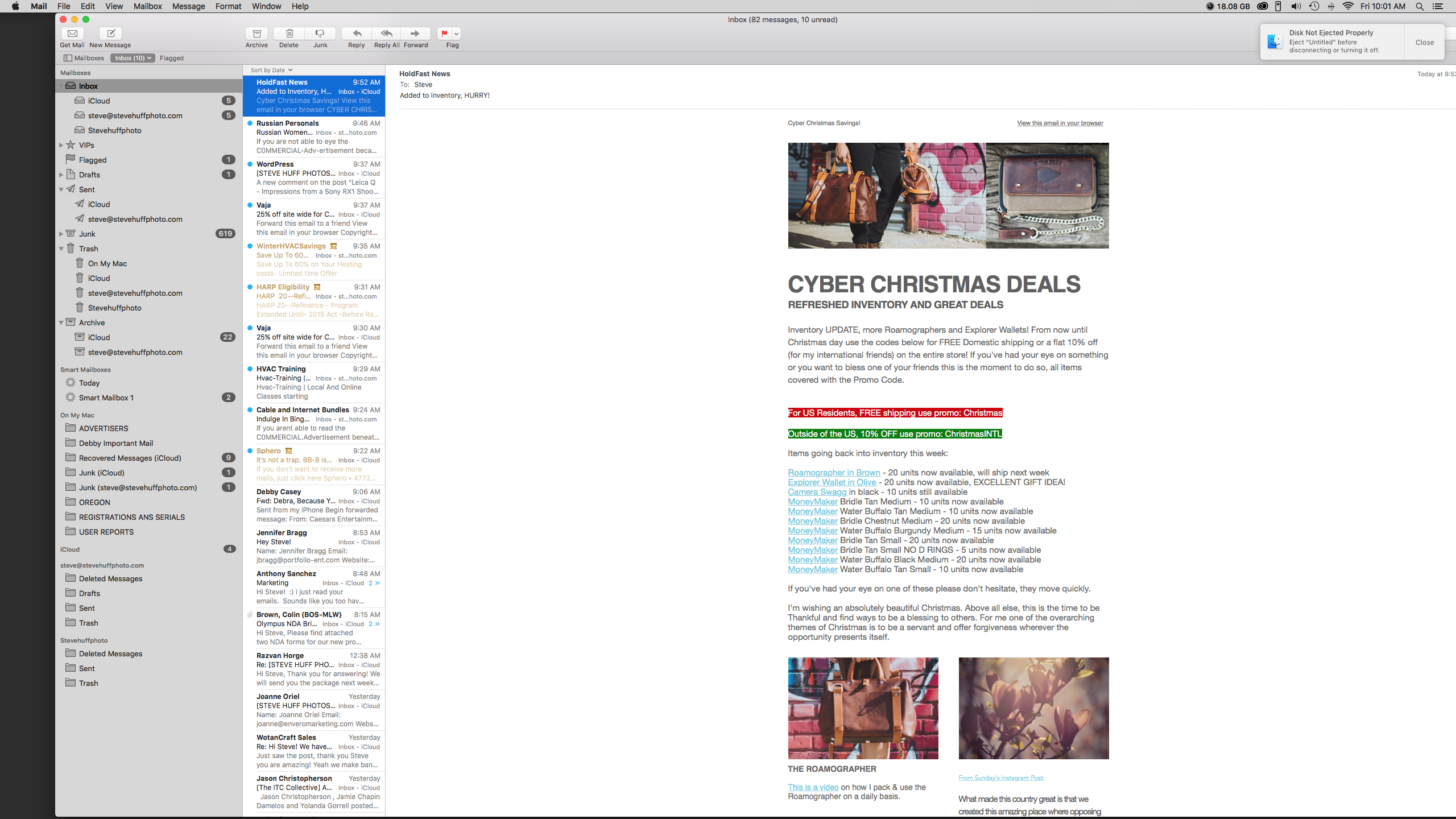Click the Get Mail envelope icon
The width and height of the screenshot is (1456, 819).
pyautogui.click(x=72, y=34)
